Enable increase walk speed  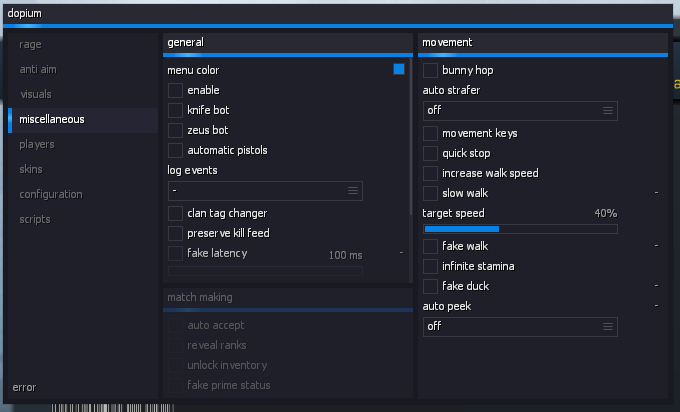point(430,173)
